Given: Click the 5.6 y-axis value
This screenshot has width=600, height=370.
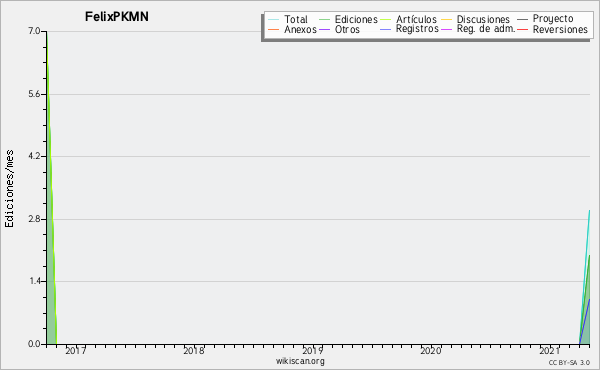Looking at the screenshot, I should coord(34,94).
